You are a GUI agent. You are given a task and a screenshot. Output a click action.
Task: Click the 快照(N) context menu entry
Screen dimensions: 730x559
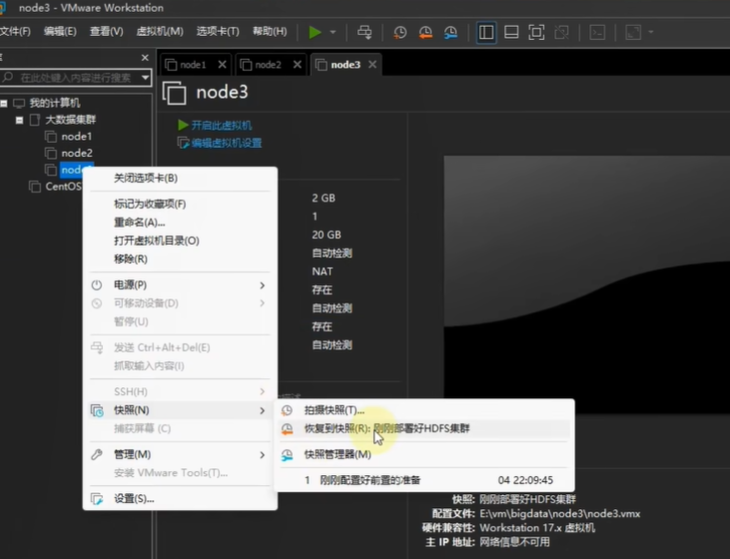click(180, 410)
